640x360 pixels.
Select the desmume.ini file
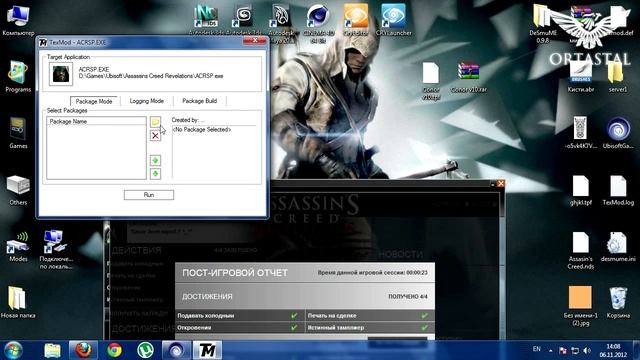[618, 247]
